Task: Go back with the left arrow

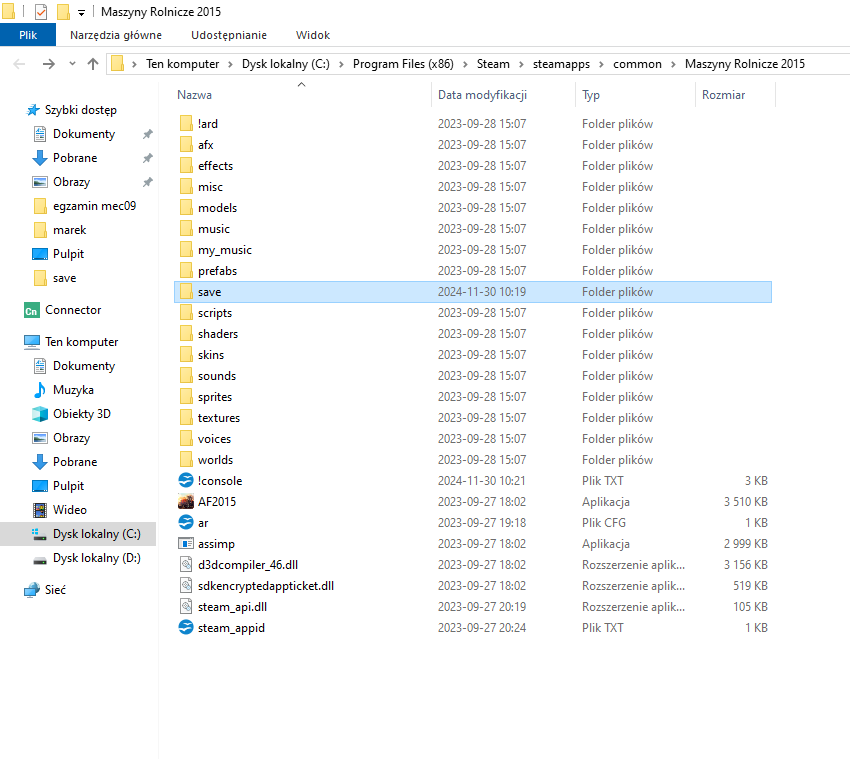Action: click(19, 64)
